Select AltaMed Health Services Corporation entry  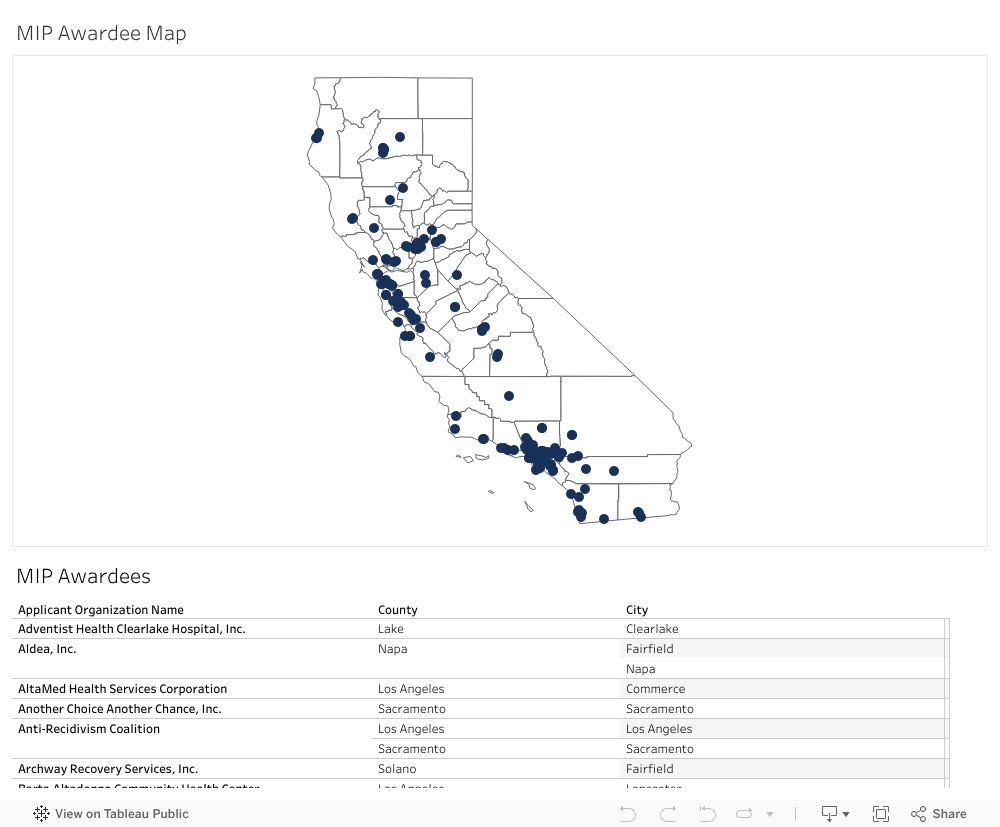click(x=122, y=689)
